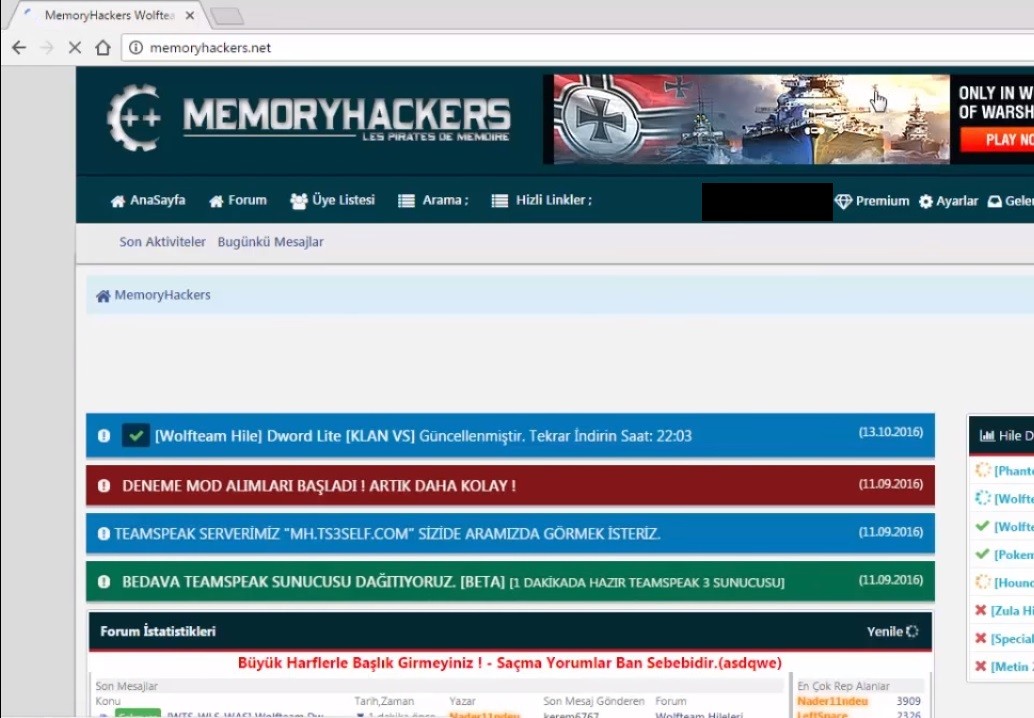Image resolution: width=1034 pixels, height=718 pixels.
Task: Click exclamation icon on BEDAVA TEAMSPEAK bar
Action: pyautogui.click(x=104, y=582)
